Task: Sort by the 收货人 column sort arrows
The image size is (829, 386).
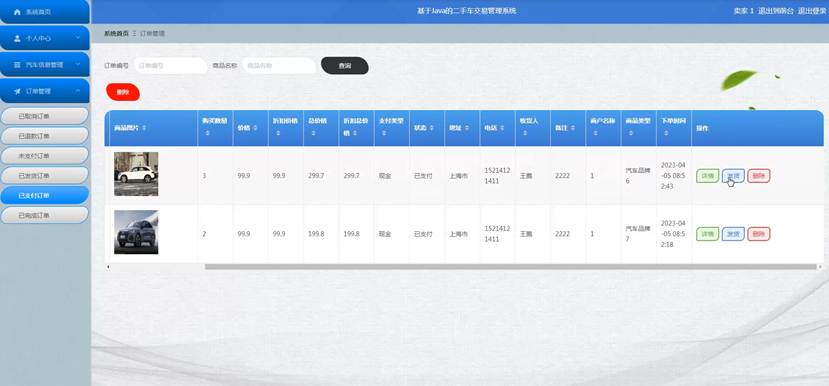Action: click(525, 134)
